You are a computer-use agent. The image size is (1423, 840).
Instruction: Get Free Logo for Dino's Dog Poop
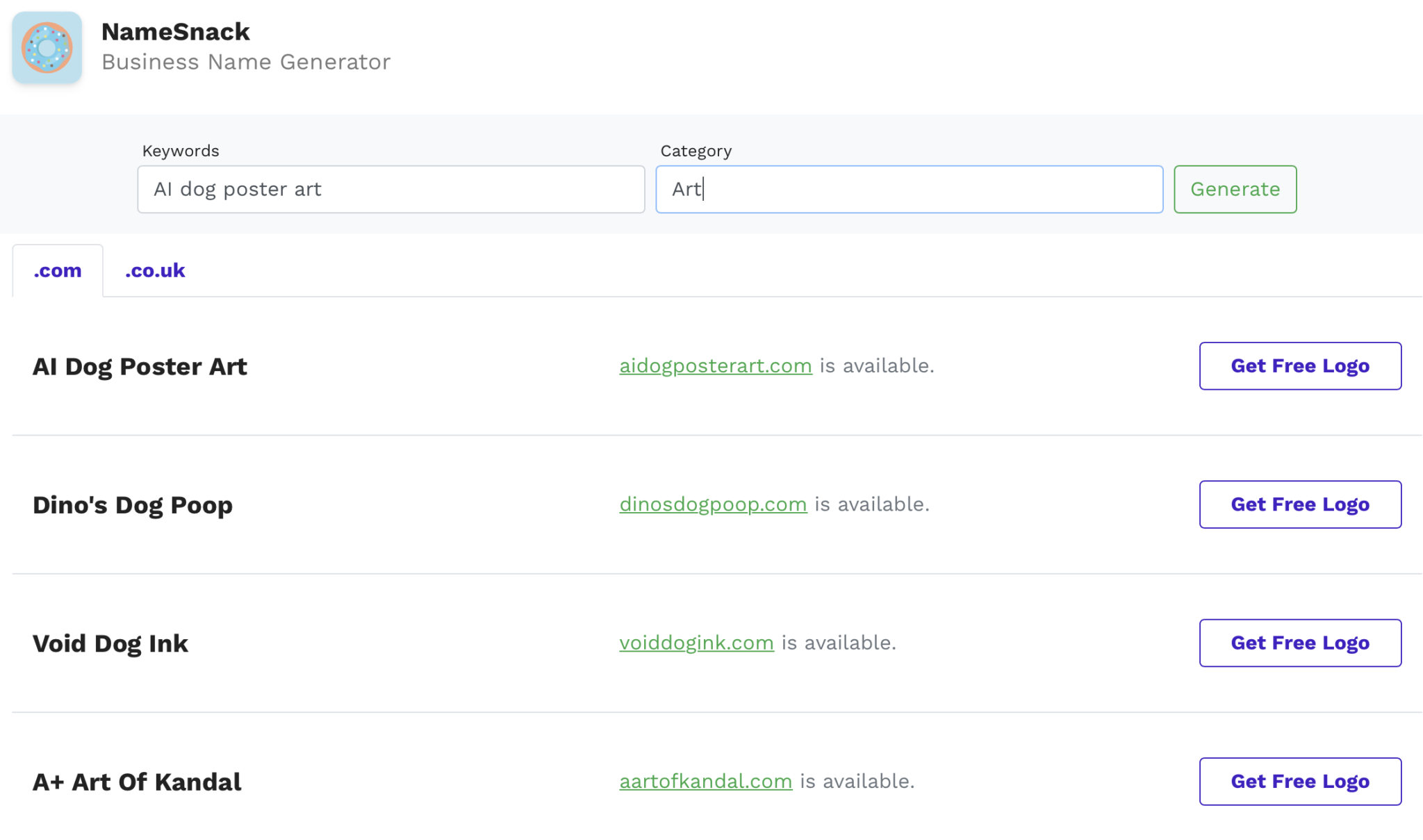tap(1300, 504)
